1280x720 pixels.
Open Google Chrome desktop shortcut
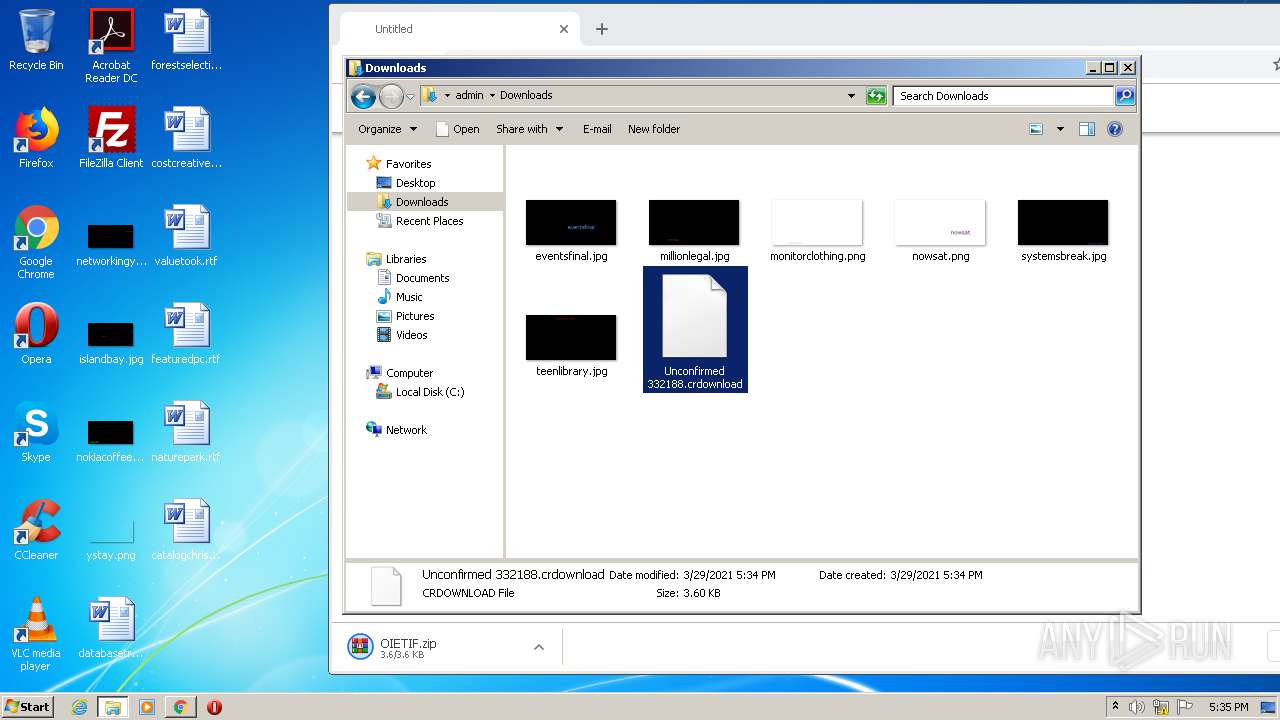(x=36, y=242)
